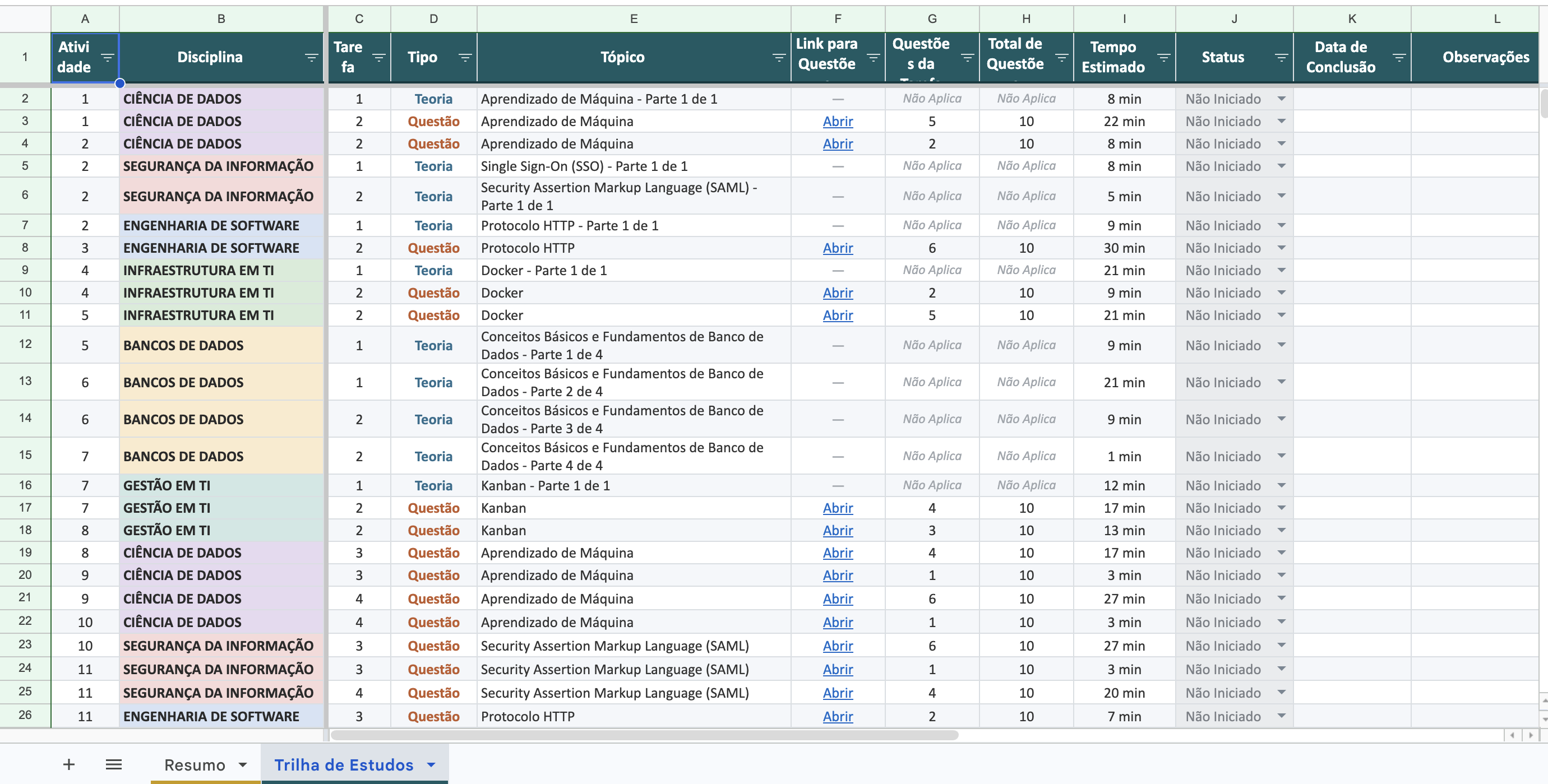The image size is (1548, 784).
Task: Expand Status dropdown in row 2
Action: (1281, 99)
